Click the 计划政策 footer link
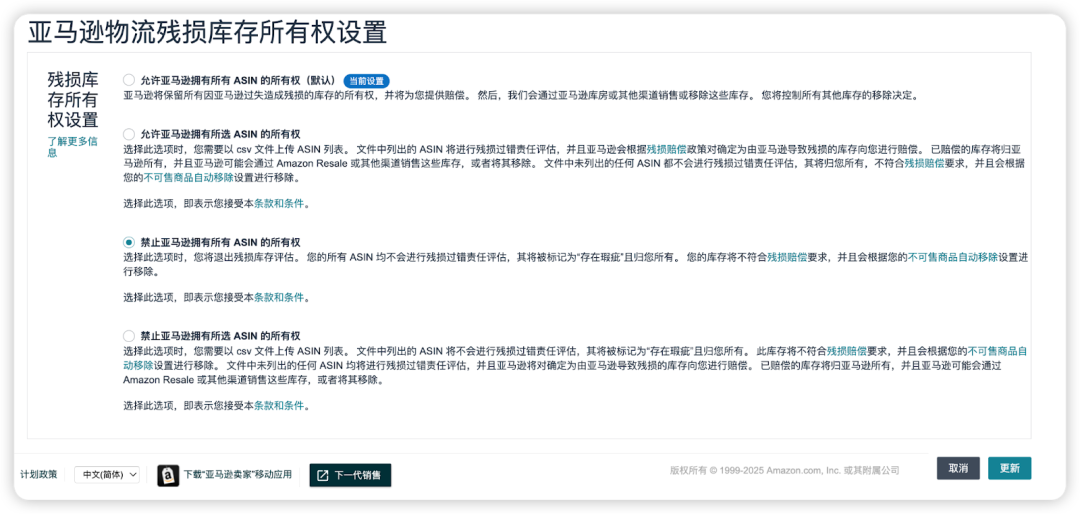Screen dimensions: 1080x514 (39, 475)
